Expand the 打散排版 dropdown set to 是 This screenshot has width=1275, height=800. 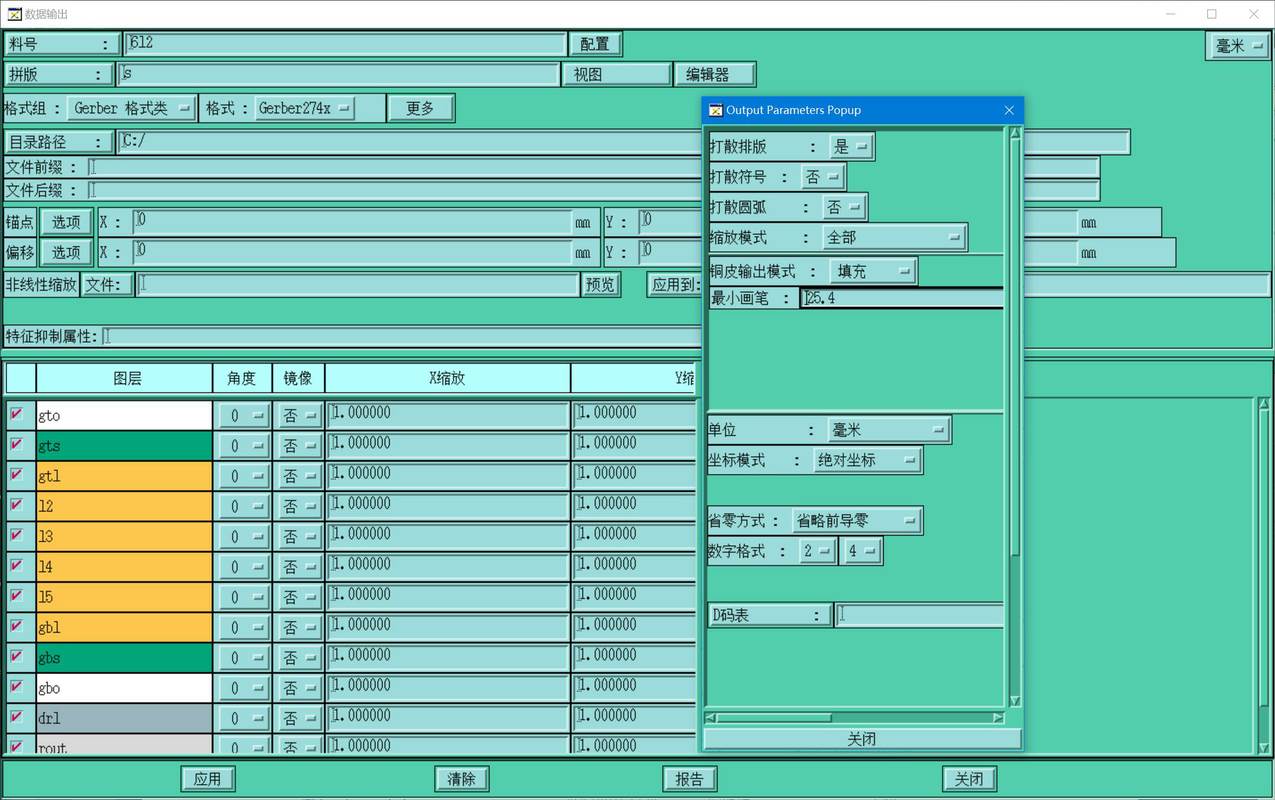tap(850, 146)
